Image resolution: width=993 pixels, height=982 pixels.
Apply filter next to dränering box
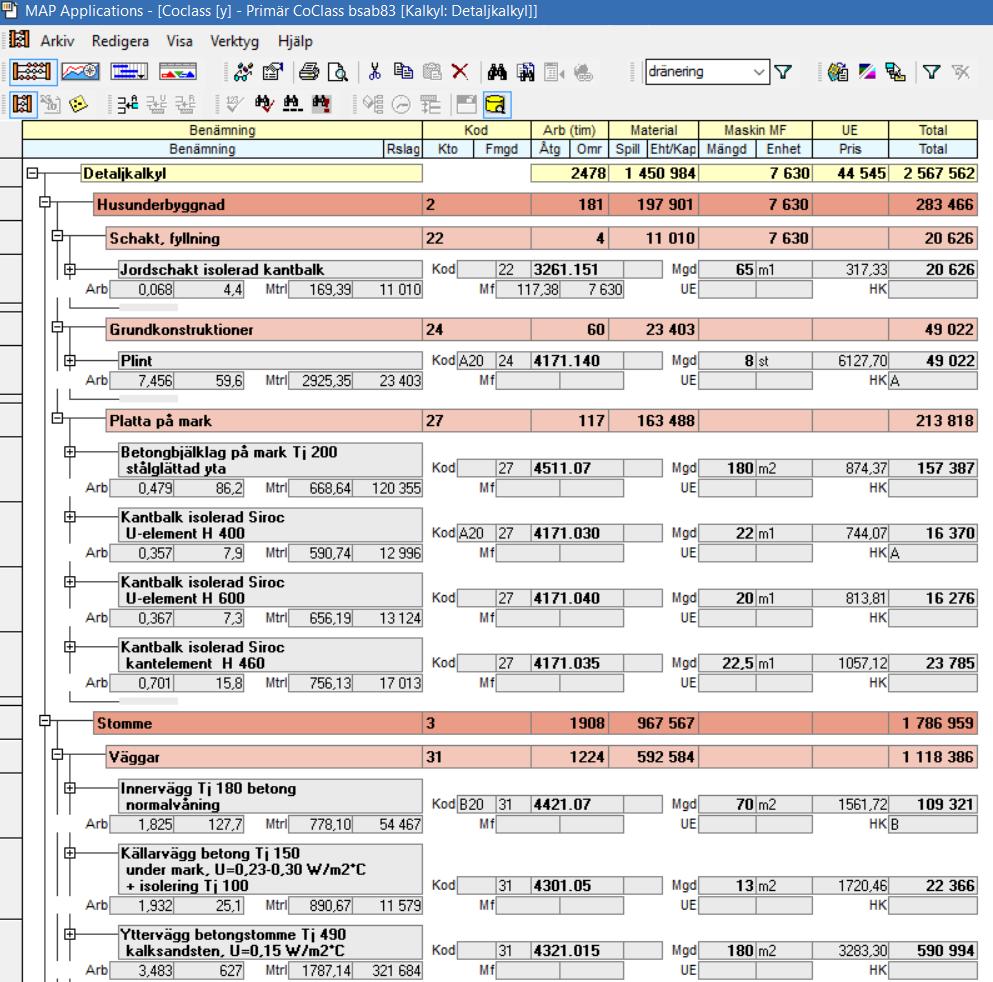click(x=783, y=72)
